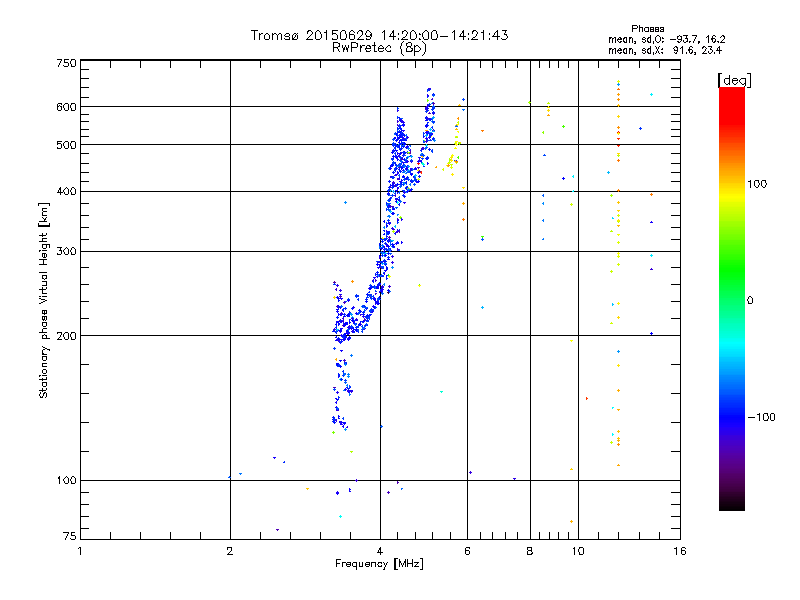Click the x-axis tick label '8'

pos(530,551)
